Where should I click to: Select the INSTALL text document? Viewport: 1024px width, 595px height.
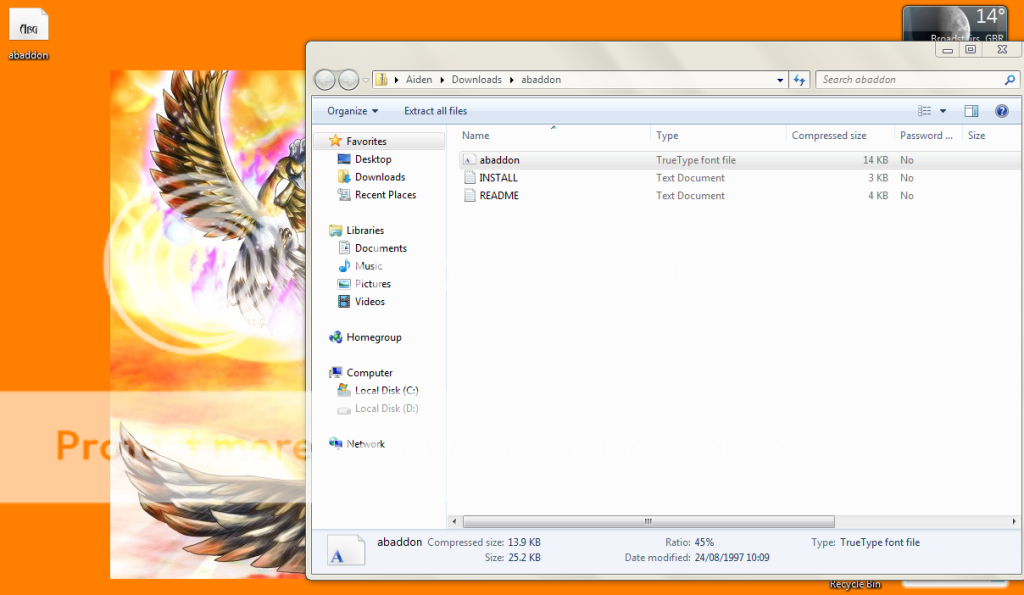click(498, 178)
